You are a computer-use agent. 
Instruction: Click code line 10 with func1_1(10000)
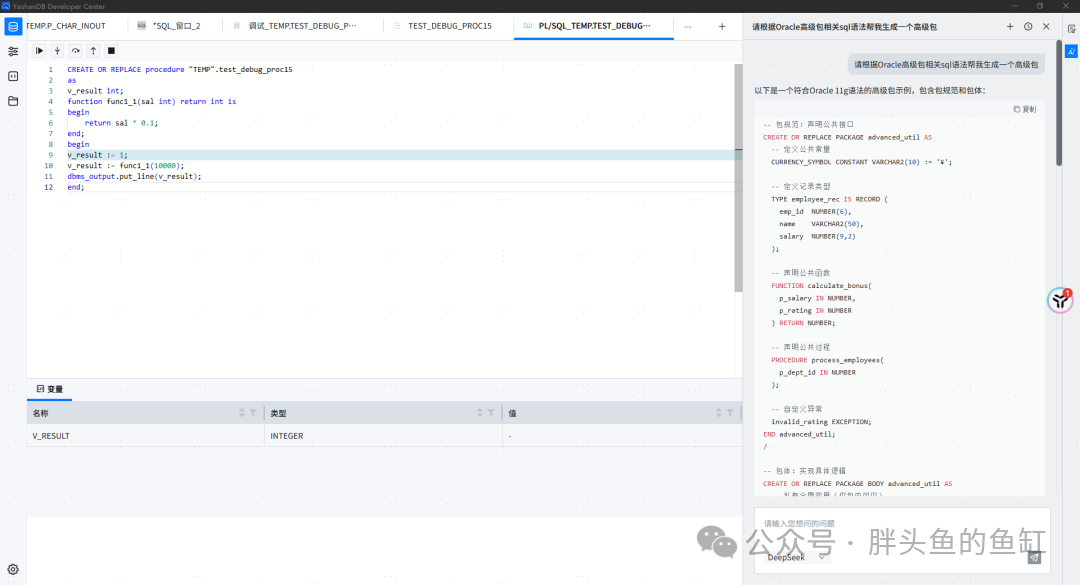[126, 165]
